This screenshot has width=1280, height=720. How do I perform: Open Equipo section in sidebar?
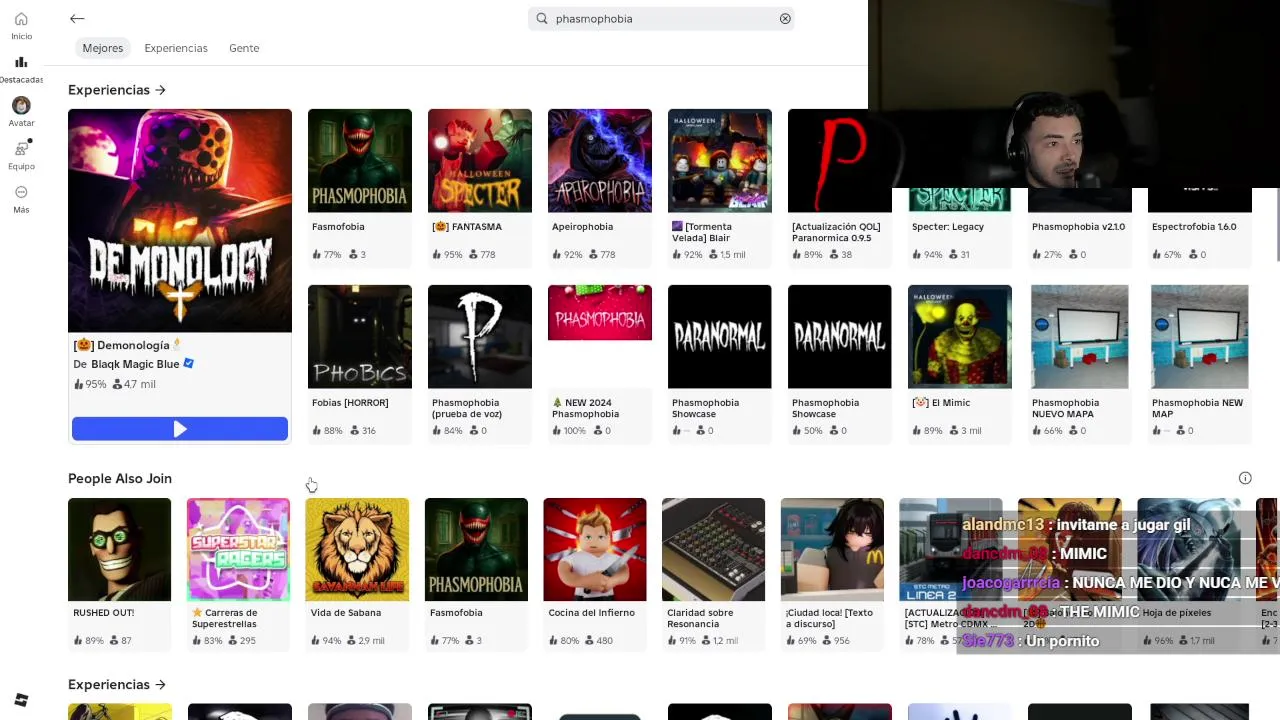click(21, 155)
